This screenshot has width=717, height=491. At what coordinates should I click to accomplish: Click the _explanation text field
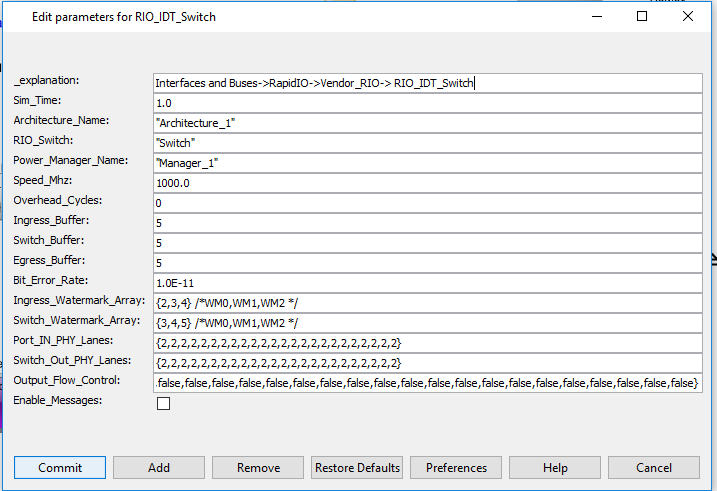pyautogui.click(x=427, y=83)
